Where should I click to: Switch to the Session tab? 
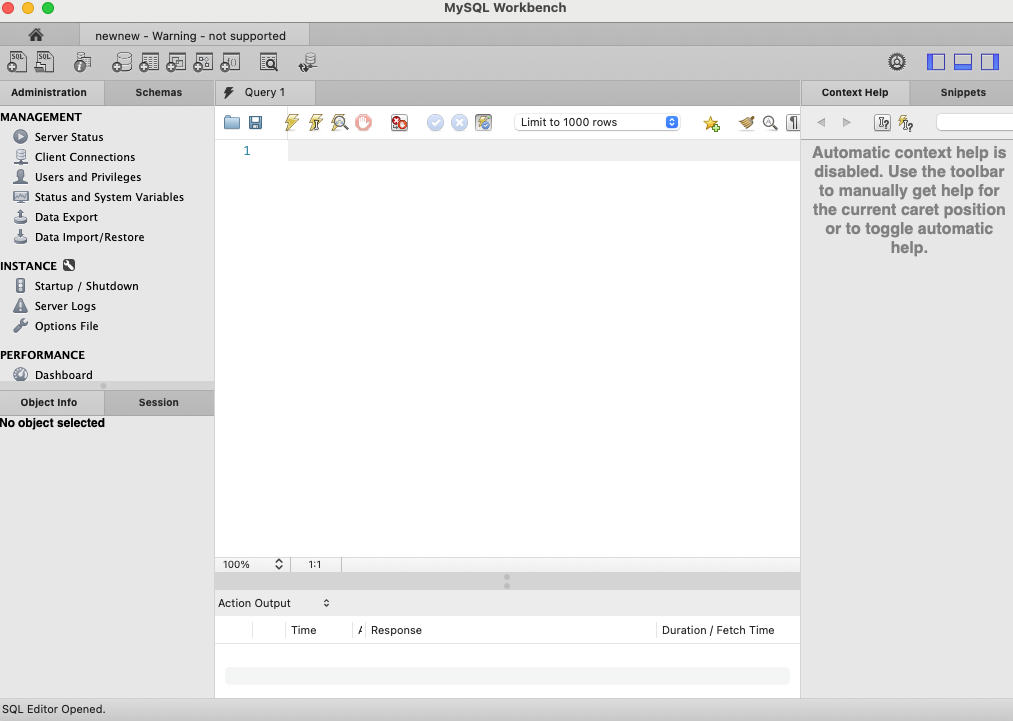(159, 402)
